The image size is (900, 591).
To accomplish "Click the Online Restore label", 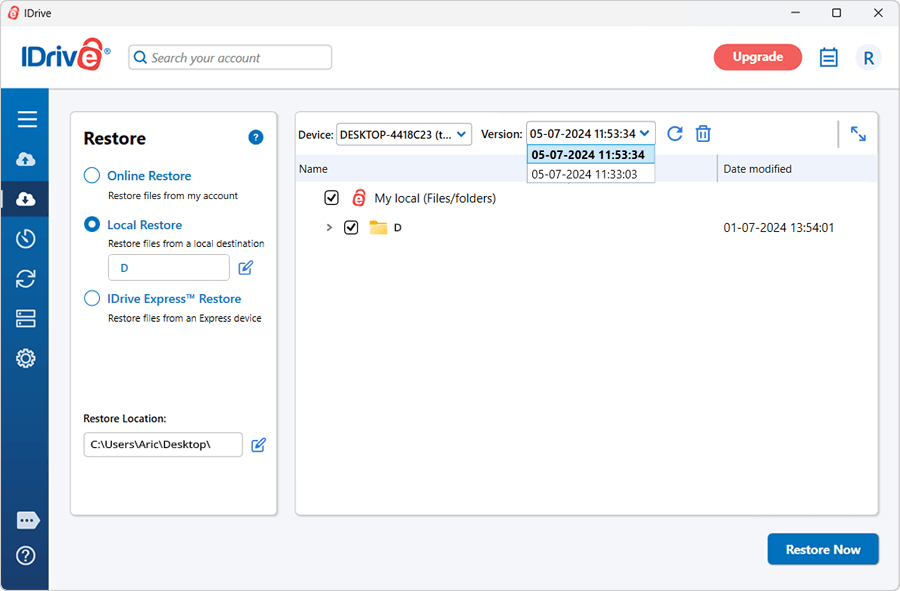I will click(x=149, y=176).
